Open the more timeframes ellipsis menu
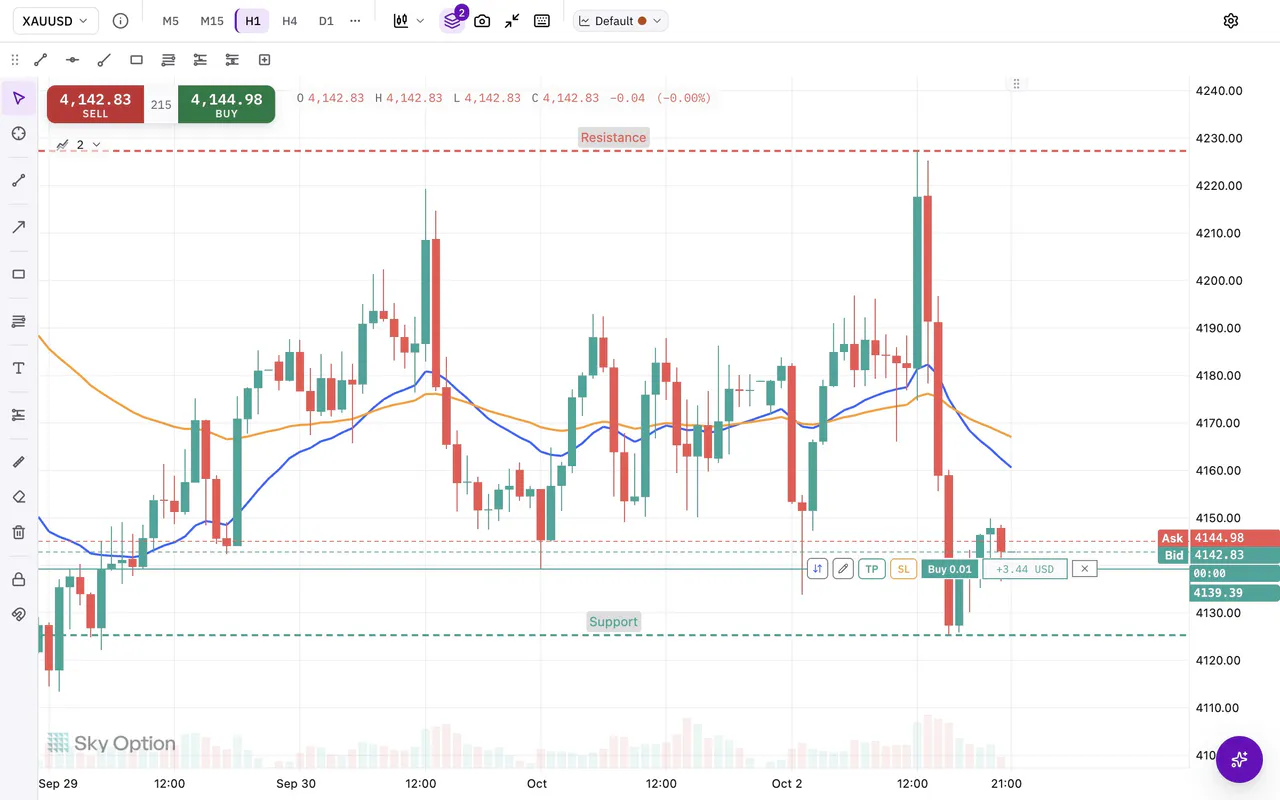 click(x=355, y=21)
